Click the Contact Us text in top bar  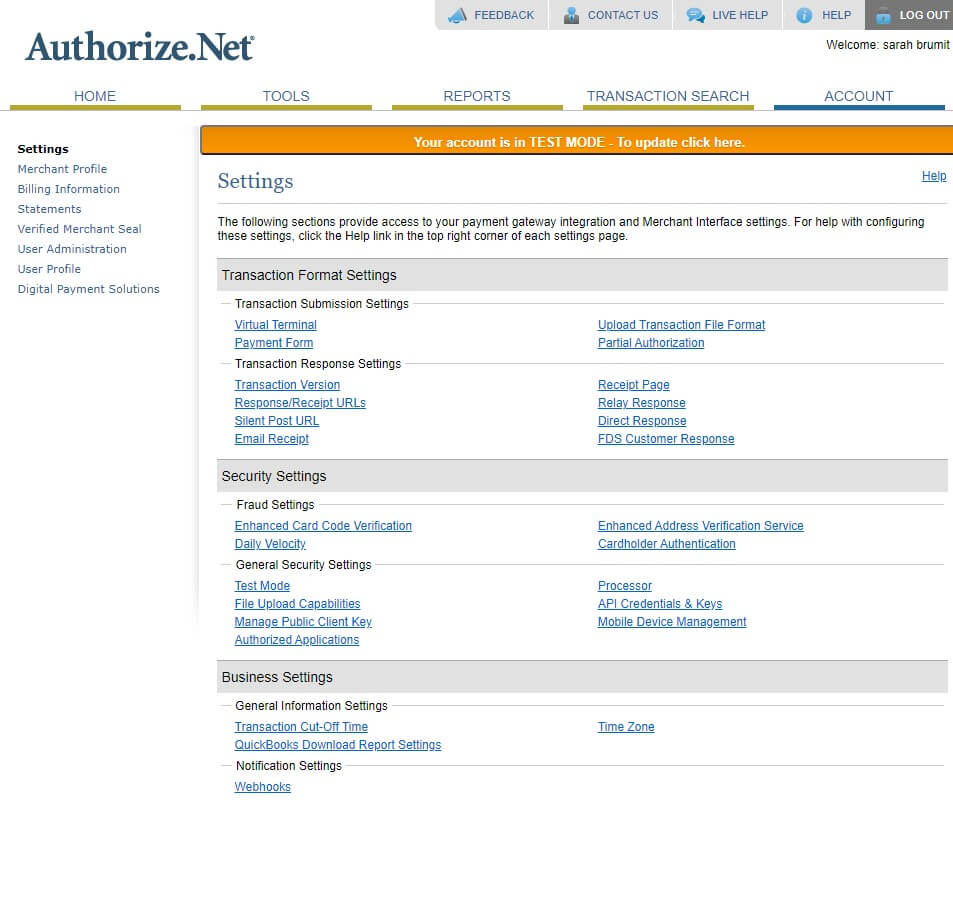pos(622,15)
